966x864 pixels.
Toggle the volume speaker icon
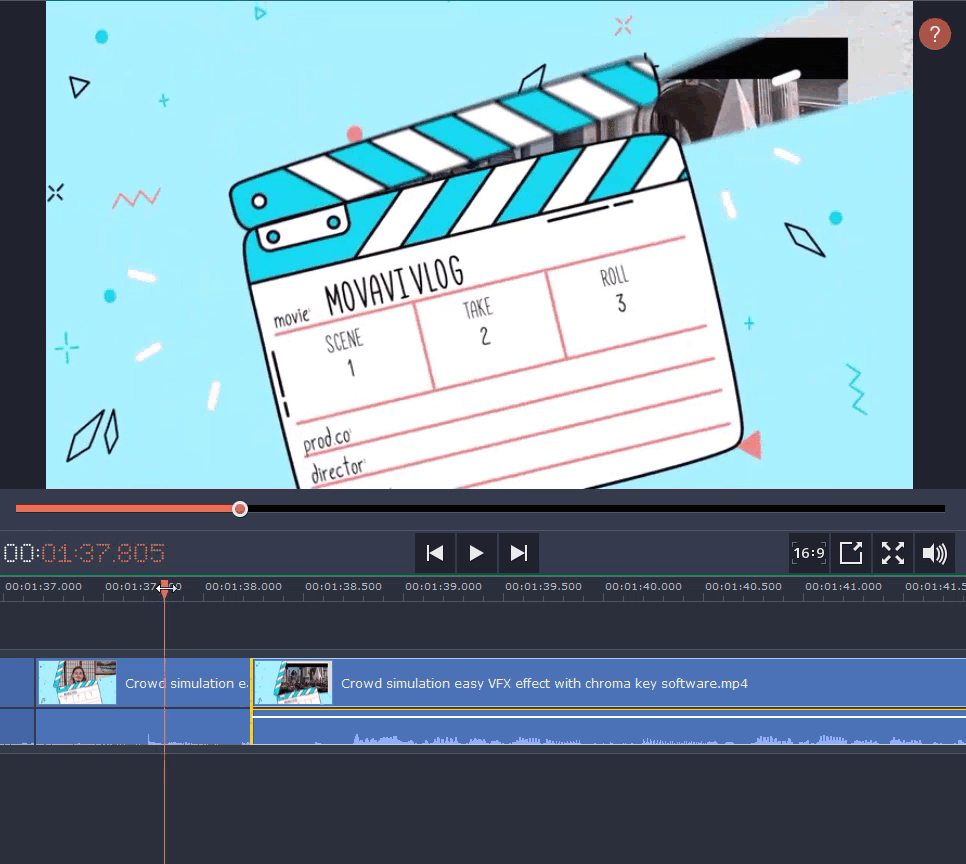coord(935,553)
